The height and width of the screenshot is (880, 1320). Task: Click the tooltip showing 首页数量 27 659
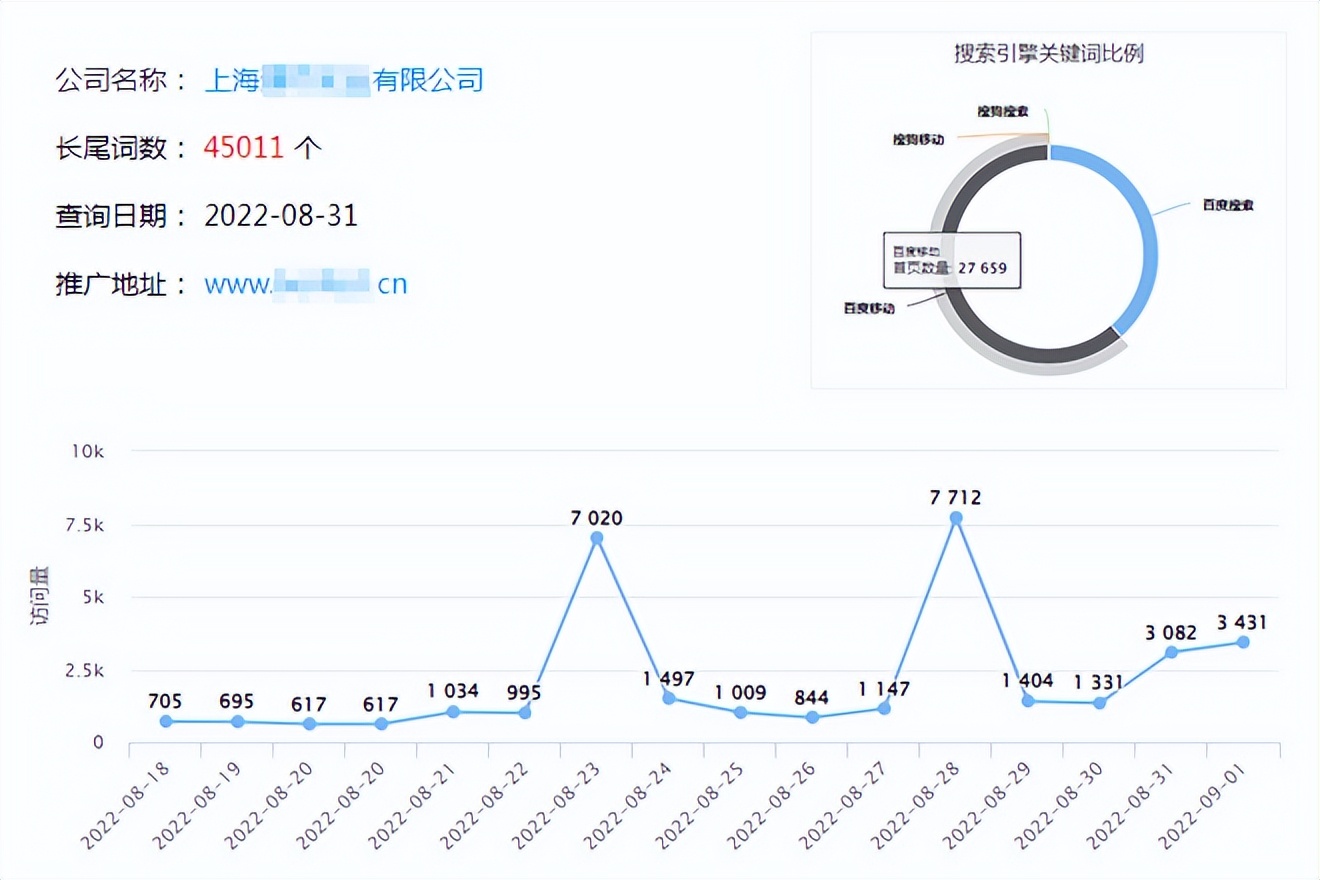point(952,262)
